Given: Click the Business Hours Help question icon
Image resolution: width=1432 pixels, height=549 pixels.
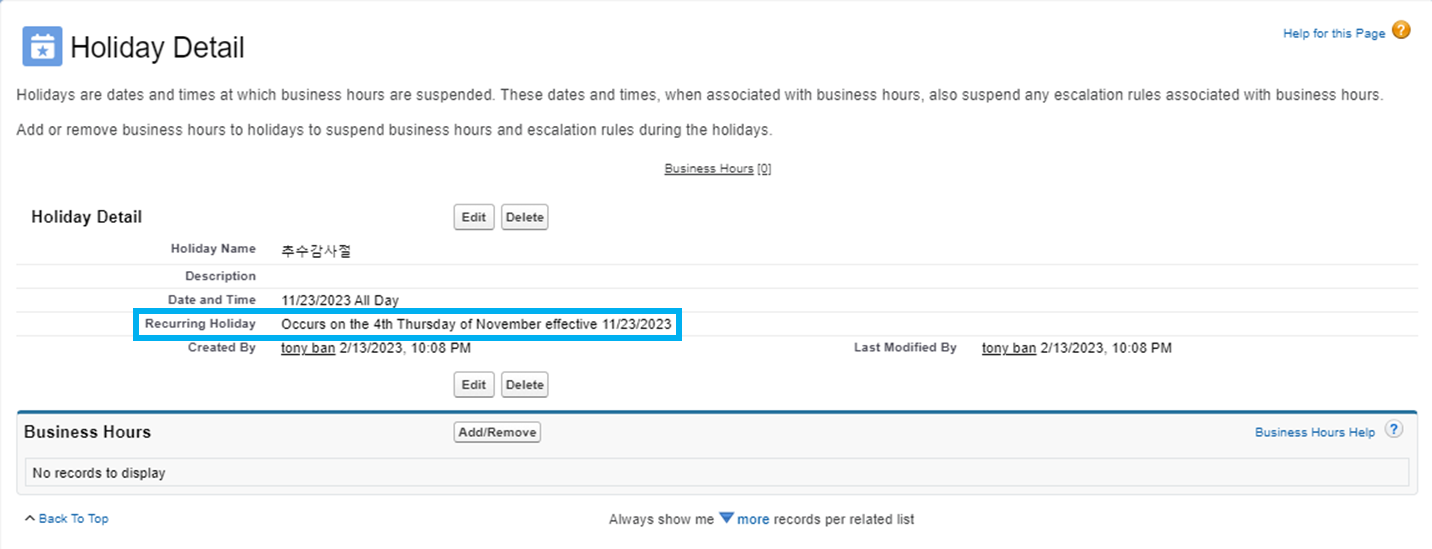Looking at the screenshot, I should [x=1394, y=430].
